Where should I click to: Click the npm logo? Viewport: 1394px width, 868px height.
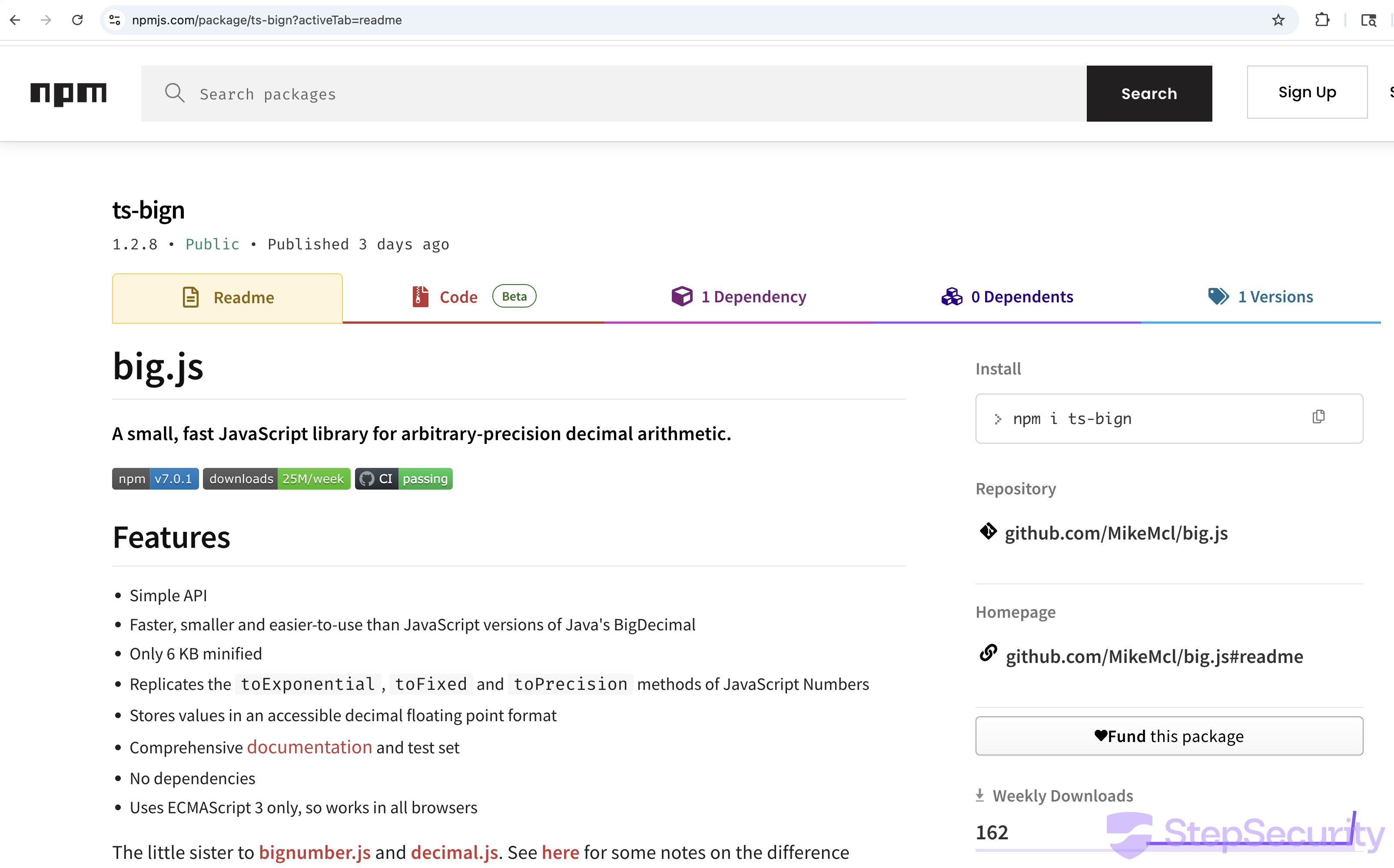point(68,93)
